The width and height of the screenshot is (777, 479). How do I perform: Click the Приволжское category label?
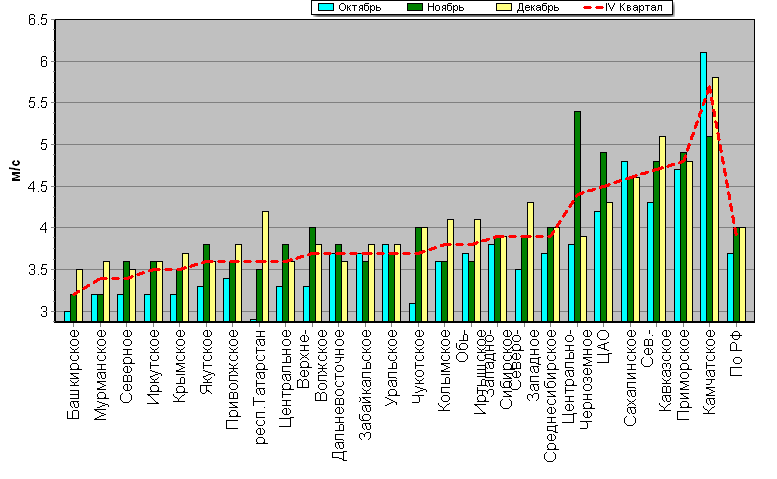coord(233,379)
